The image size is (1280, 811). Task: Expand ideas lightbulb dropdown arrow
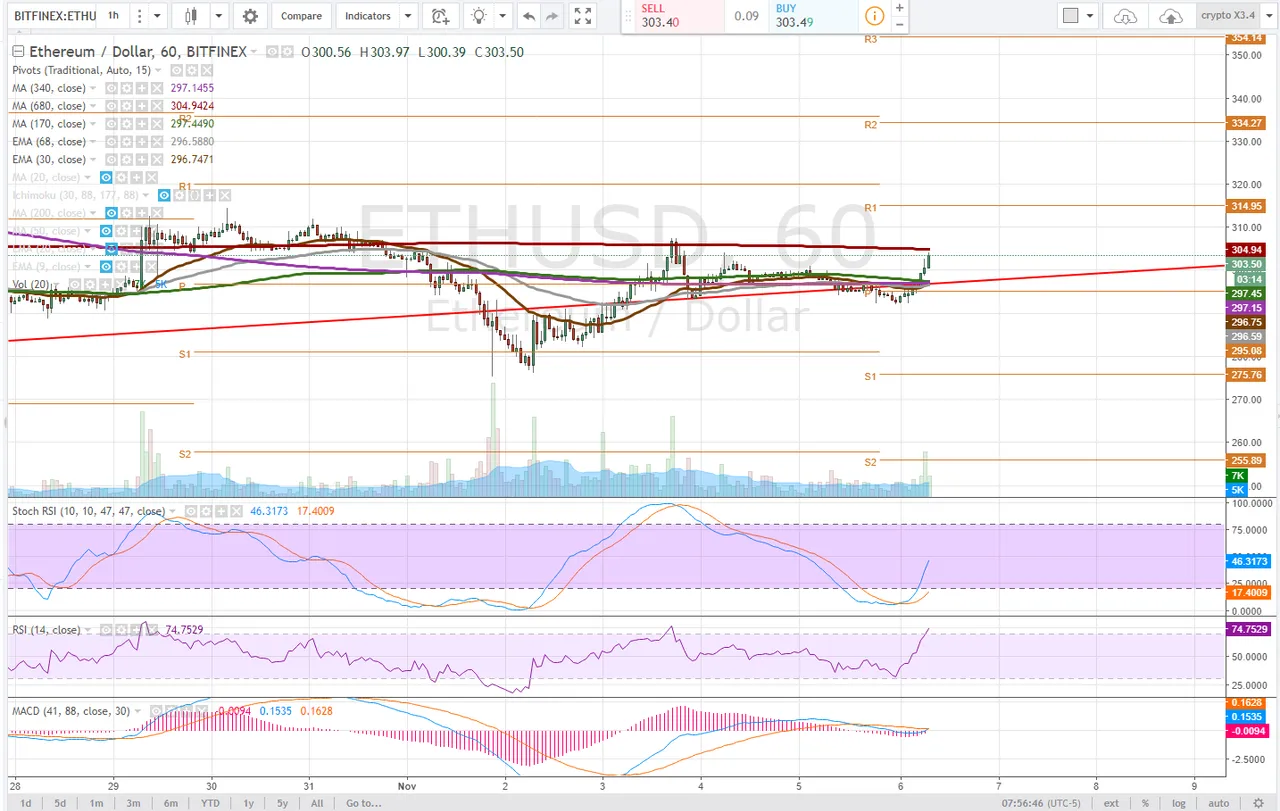tap(501, 16)
